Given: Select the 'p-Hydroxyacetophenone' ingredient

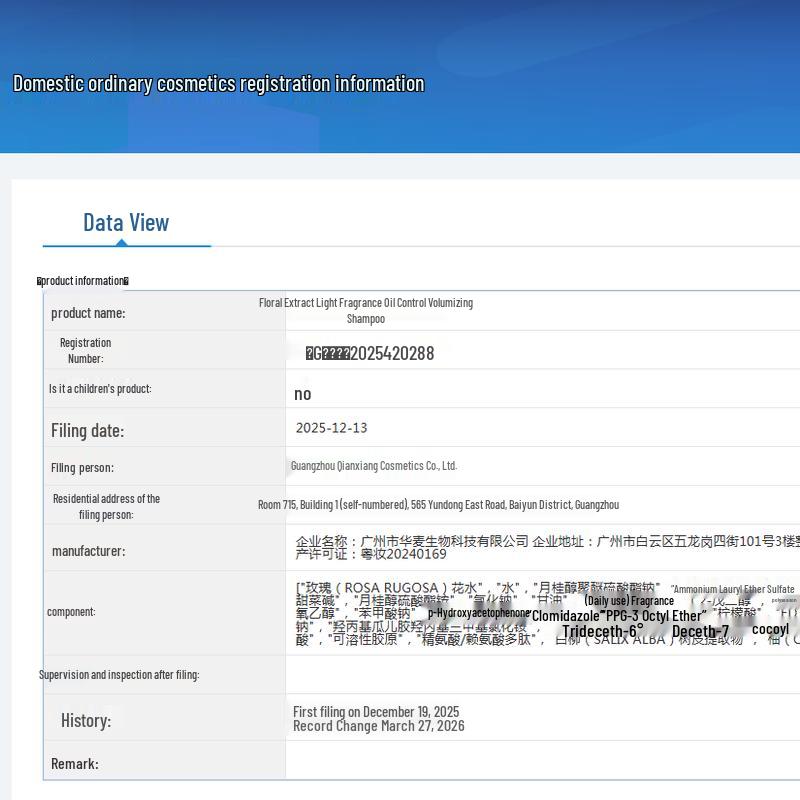Looking at the screenshot, I should pos(479,613).
